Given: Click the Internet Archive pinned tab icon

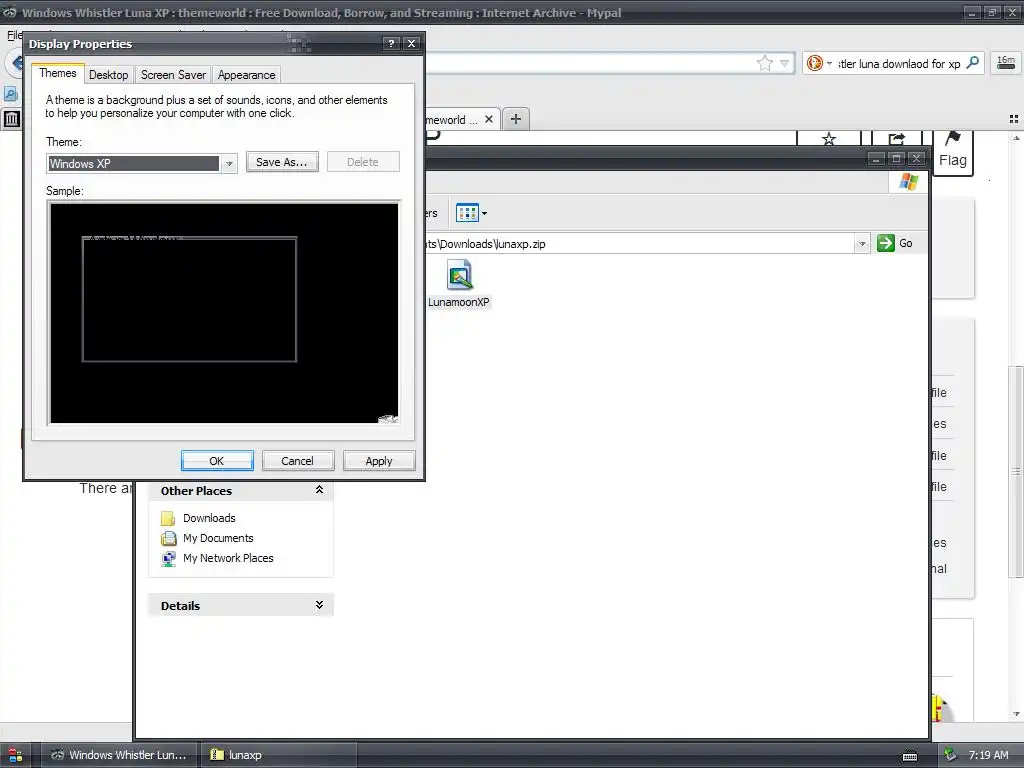Looking at the screenshot, I should pos(12,119).
